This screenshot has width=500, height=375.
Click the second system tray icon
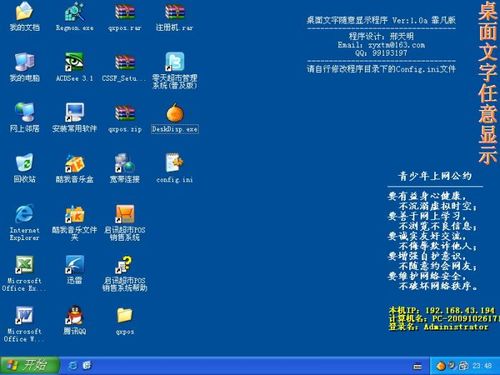pos(452,366)
